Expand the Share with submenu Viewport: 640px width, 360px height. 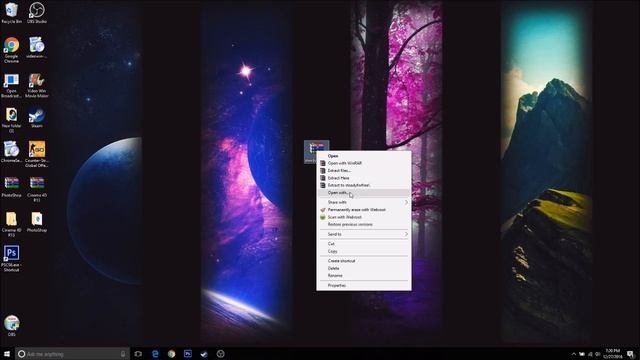[364, 202]
